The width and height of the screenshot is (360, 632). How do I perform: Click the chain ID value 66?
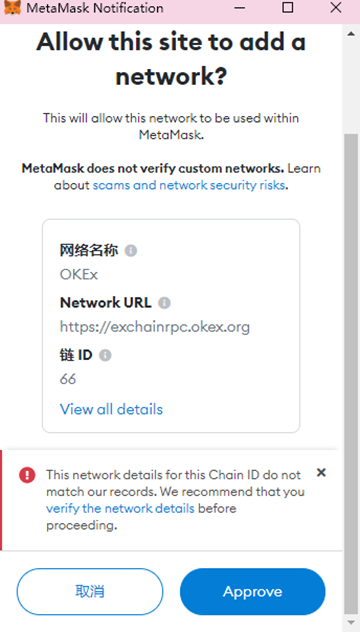(68, 379)
